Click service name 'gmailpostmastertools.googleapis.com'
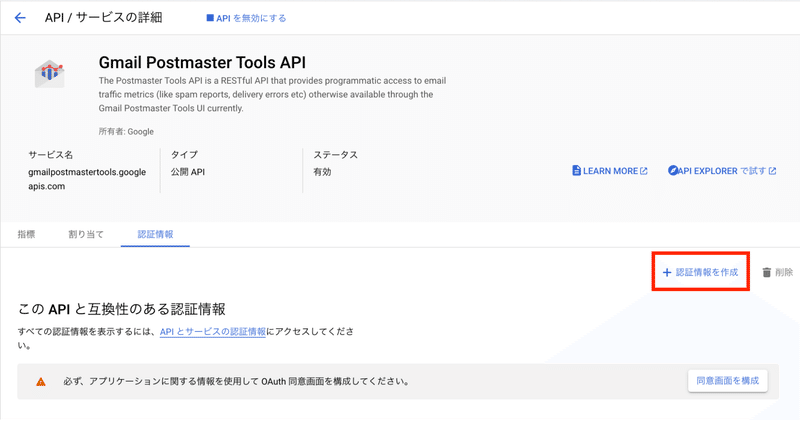The height and width of the screenshot is (421, 800). 87,179
